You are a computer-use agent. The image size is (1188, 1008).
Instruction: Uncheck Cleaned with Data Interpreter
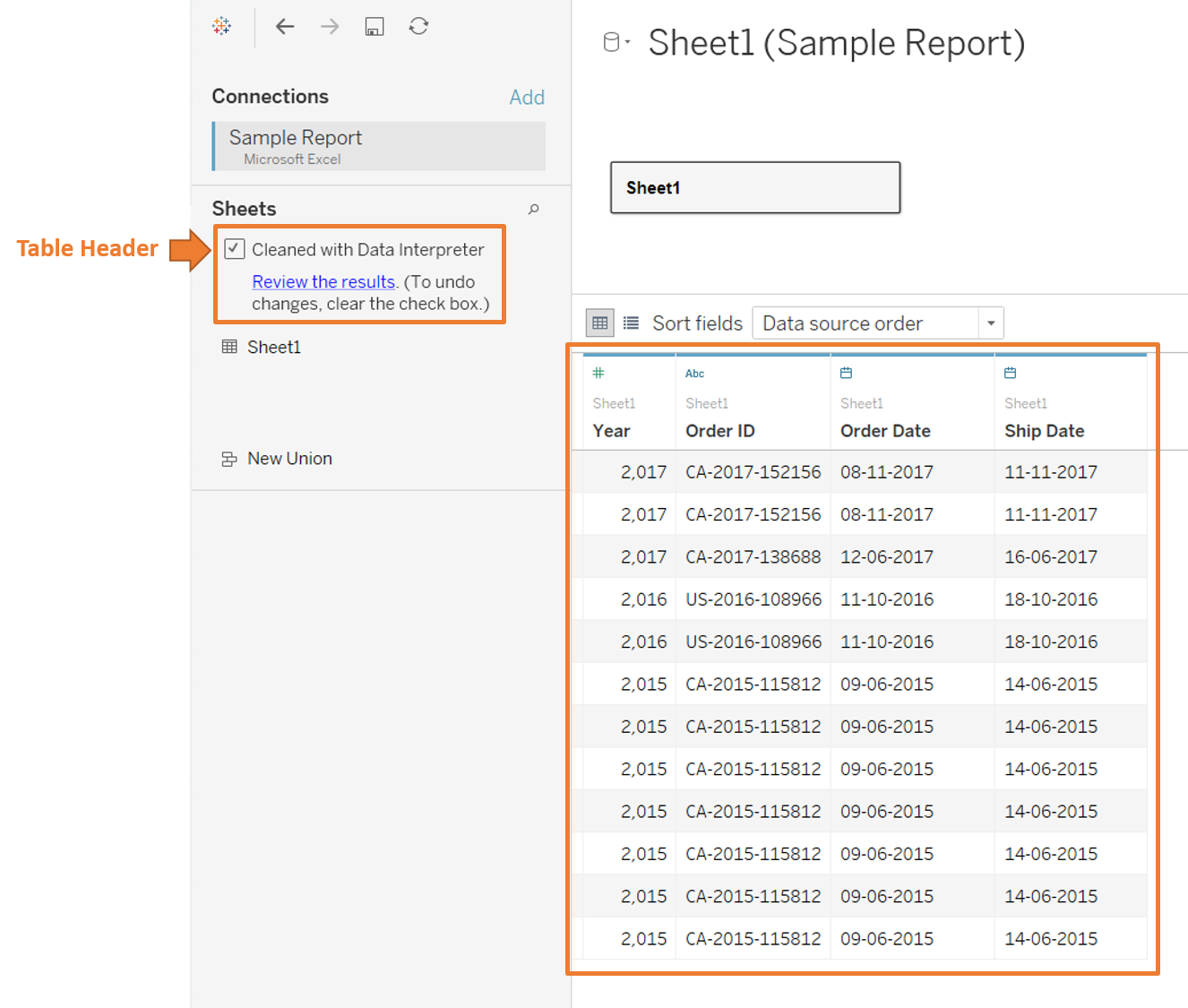tap(235, 249)
